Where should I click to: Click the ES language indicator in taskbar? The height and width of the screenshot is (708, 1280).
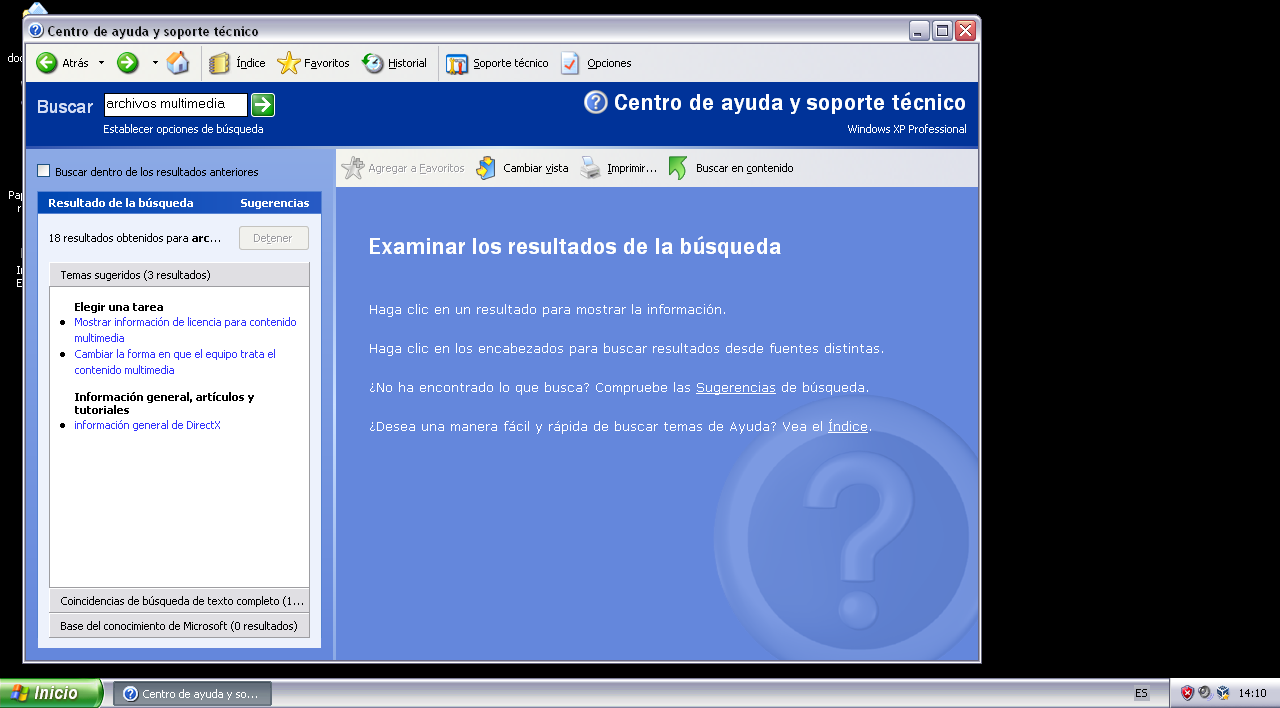pos(1141,693)
